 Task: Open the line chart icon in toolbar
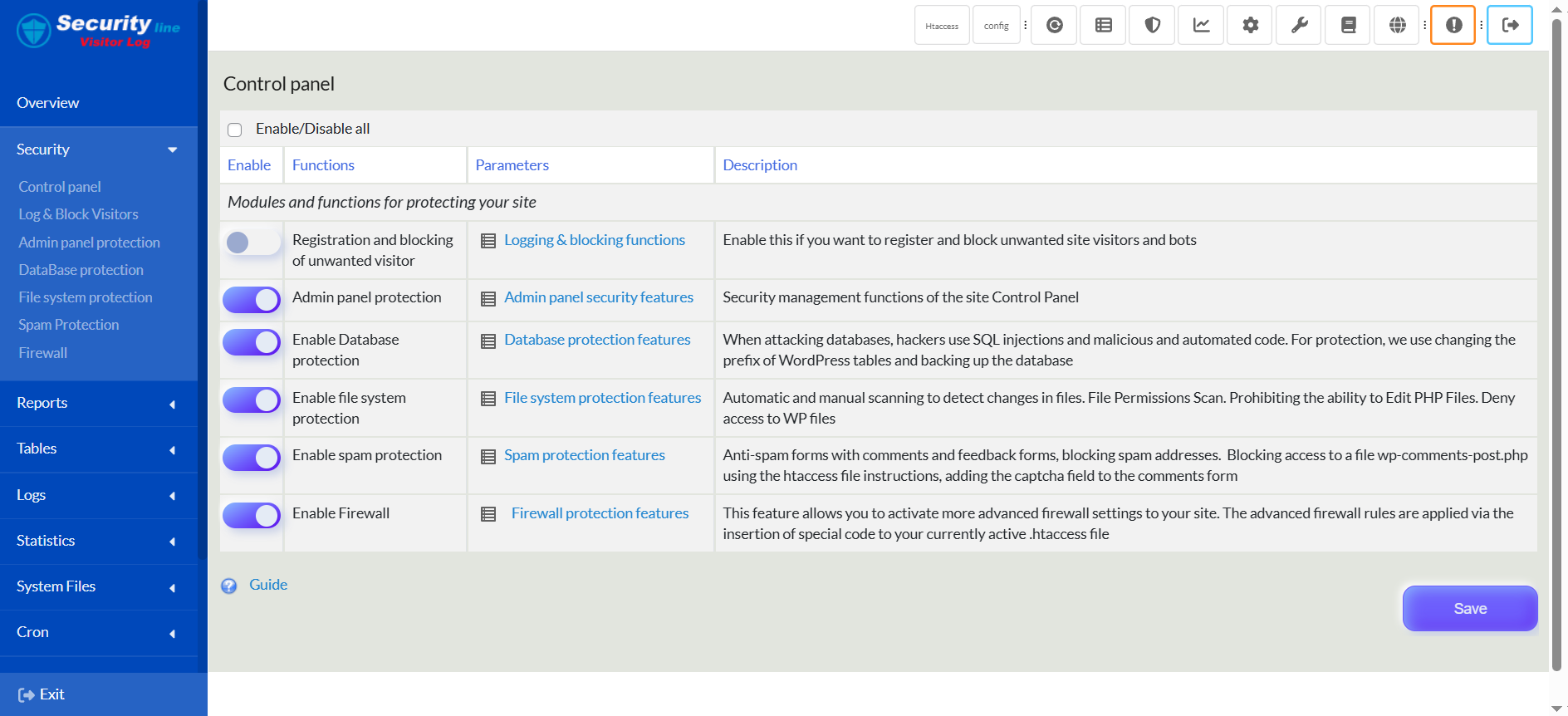coord(1201,25)
